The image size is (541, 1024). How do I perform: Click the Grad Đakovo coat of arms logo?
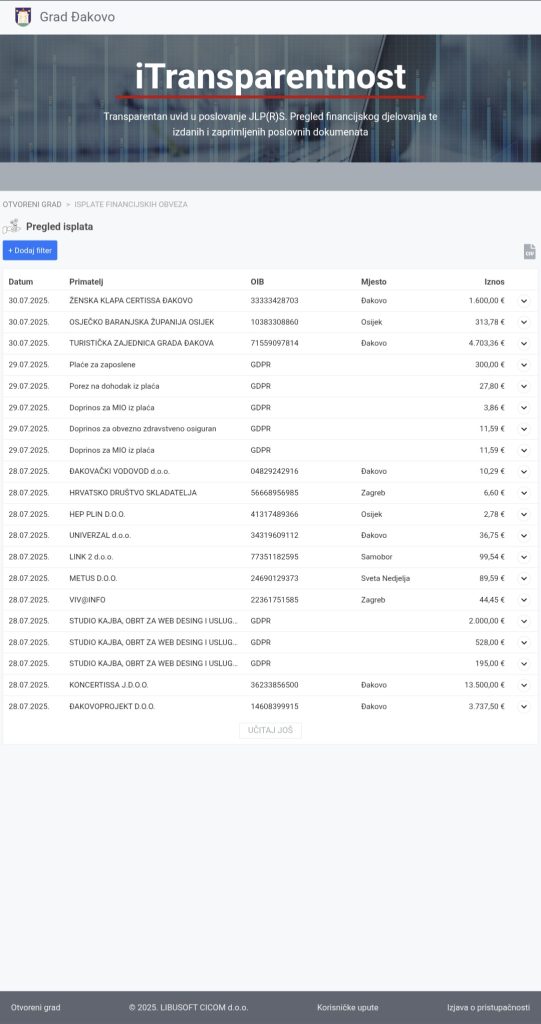coord(23,17)
